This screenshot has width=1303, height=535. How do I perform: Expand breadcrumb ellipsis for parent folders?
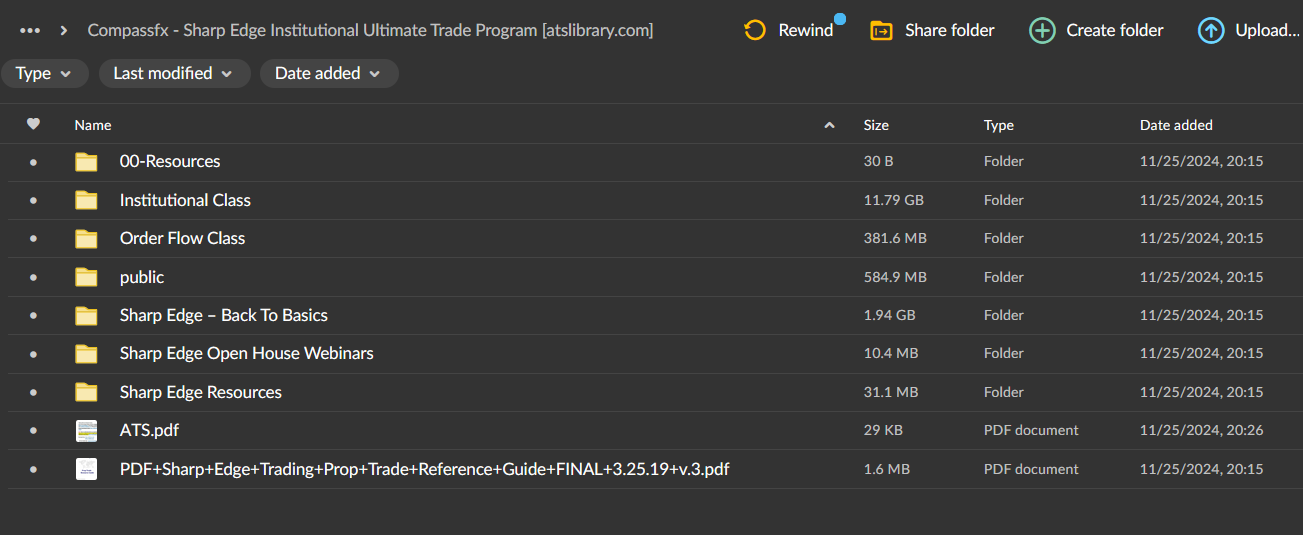coord(30,30)
